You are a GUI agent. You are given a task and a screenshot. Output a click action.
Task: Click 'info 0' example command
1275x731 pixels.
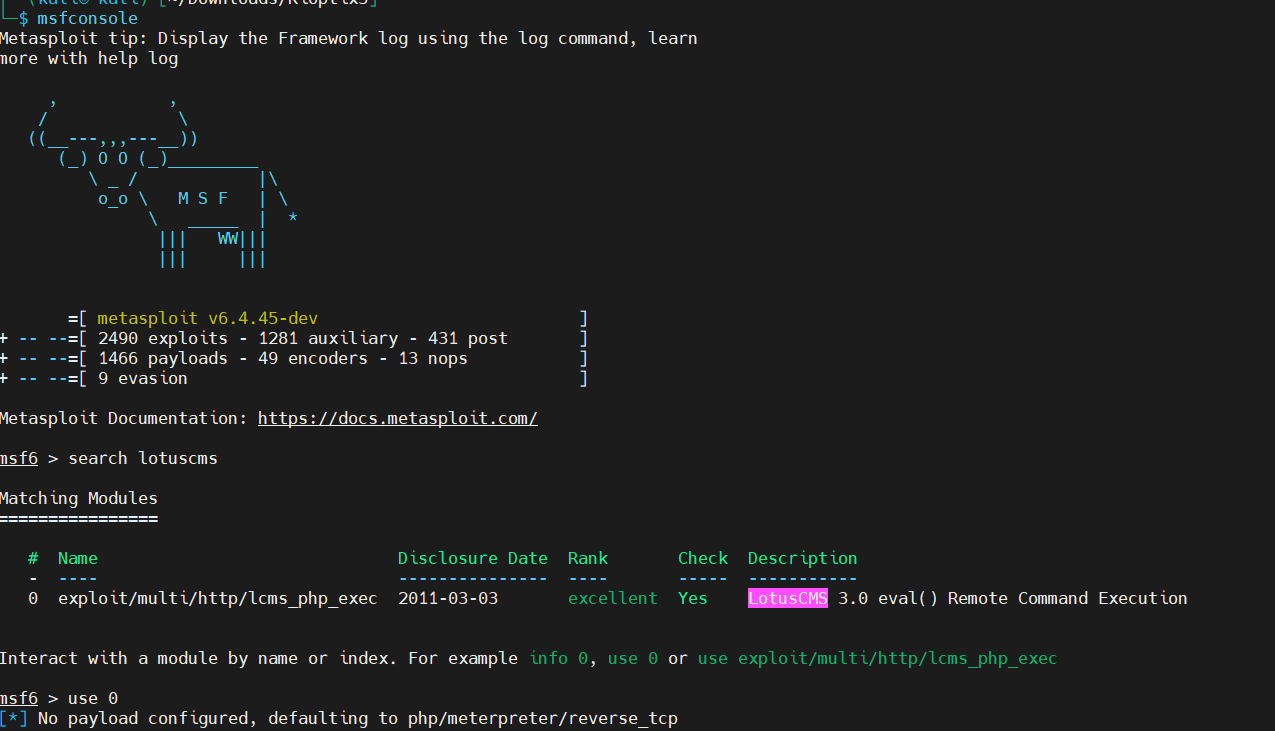point(558,658)
